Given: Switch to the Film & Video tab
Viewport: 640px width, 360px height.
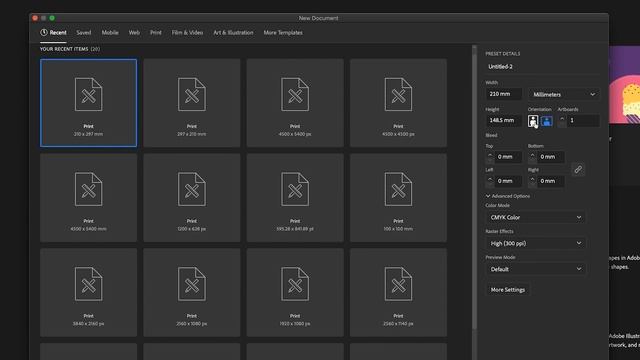Looking at the screenshot, I should (x=187, y=33).
